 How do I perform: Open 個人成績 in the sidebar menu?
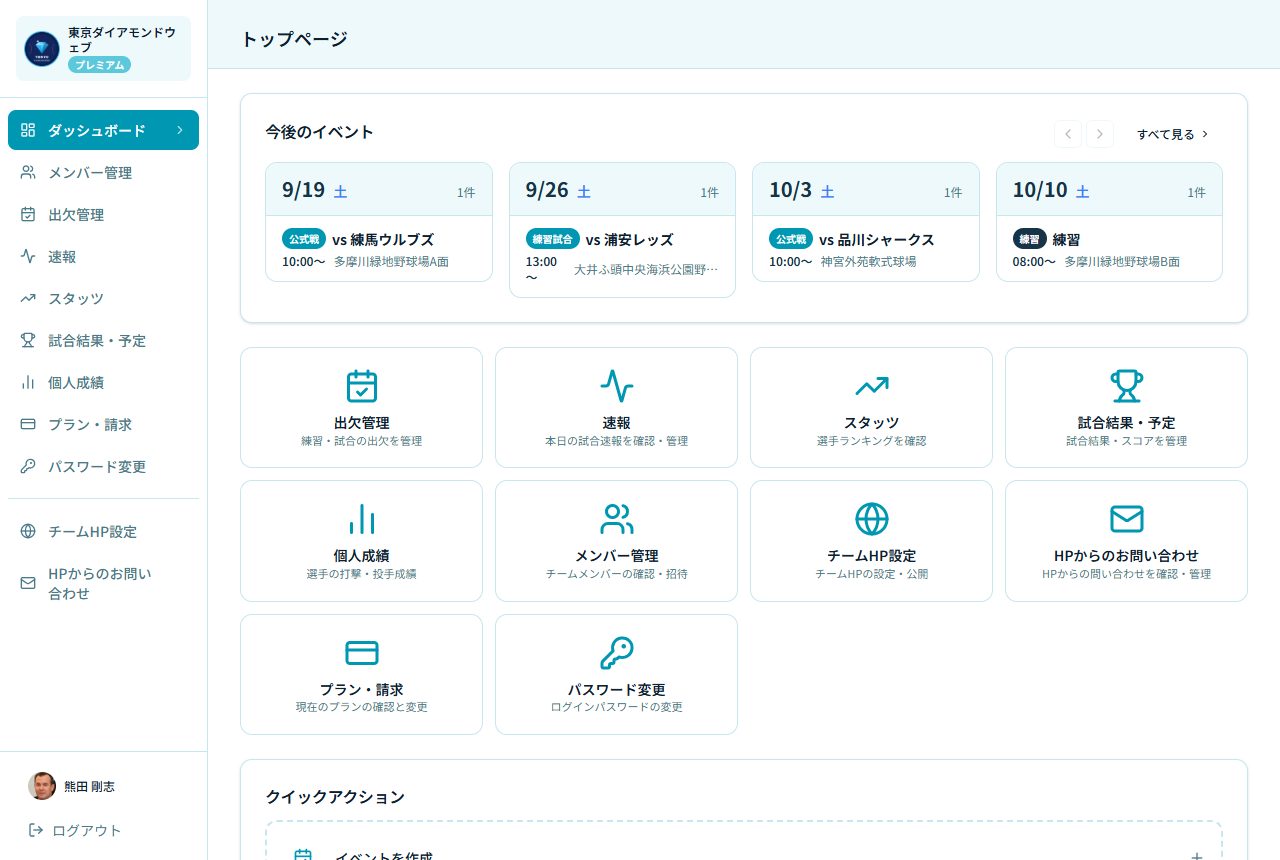pos(104,383)
